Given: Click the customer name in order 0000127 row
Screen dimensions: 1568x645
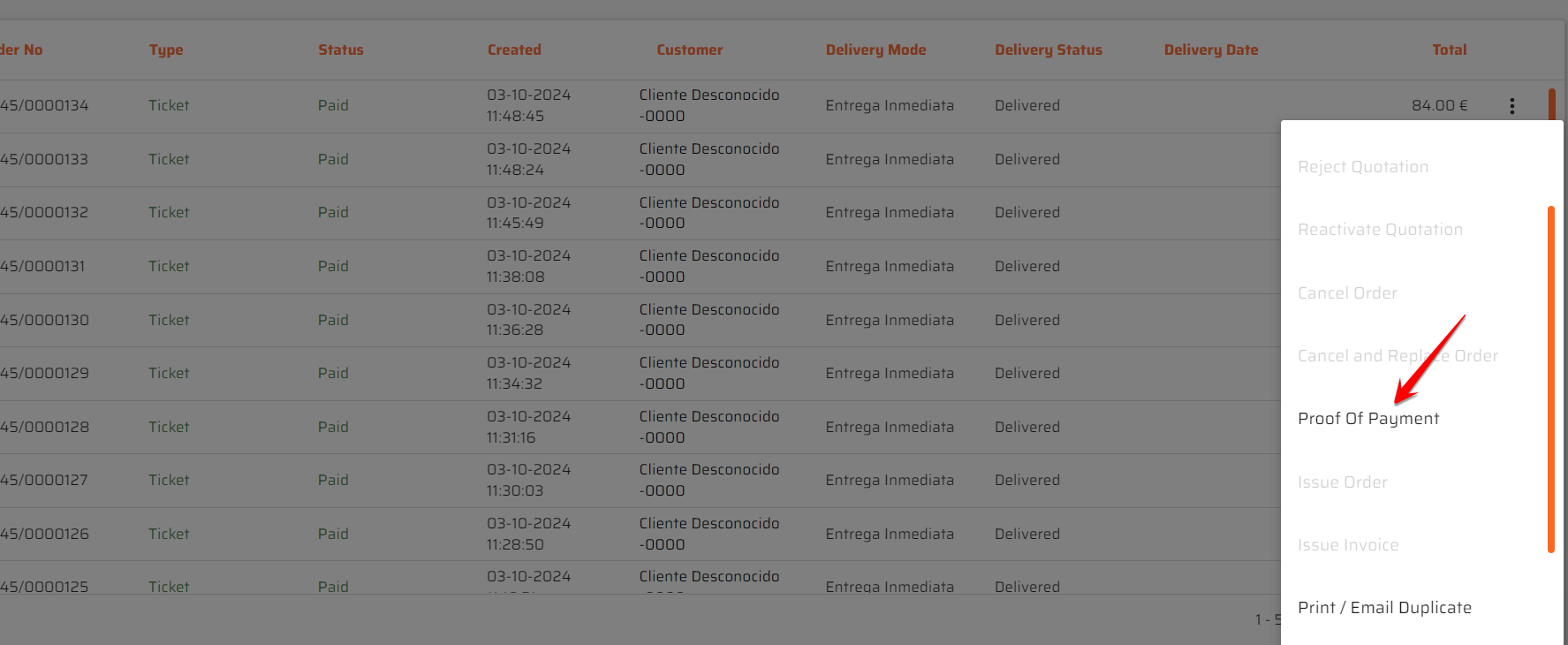Looking at the screenshot, I should coord(708,470).
